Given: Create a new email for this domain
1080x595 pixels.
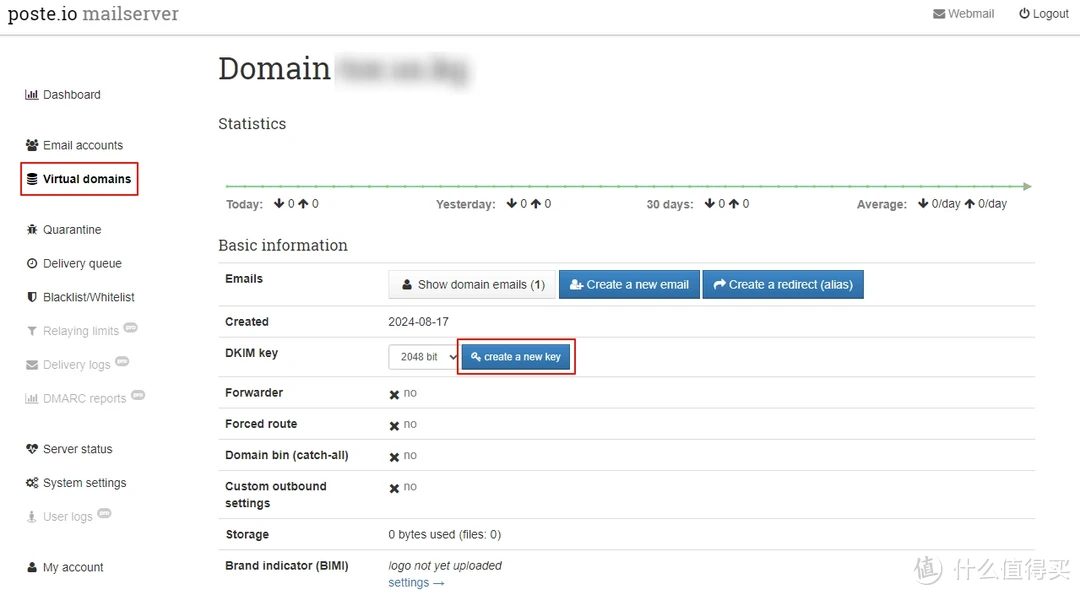Looking at the screenshot, I should [629, 284].
